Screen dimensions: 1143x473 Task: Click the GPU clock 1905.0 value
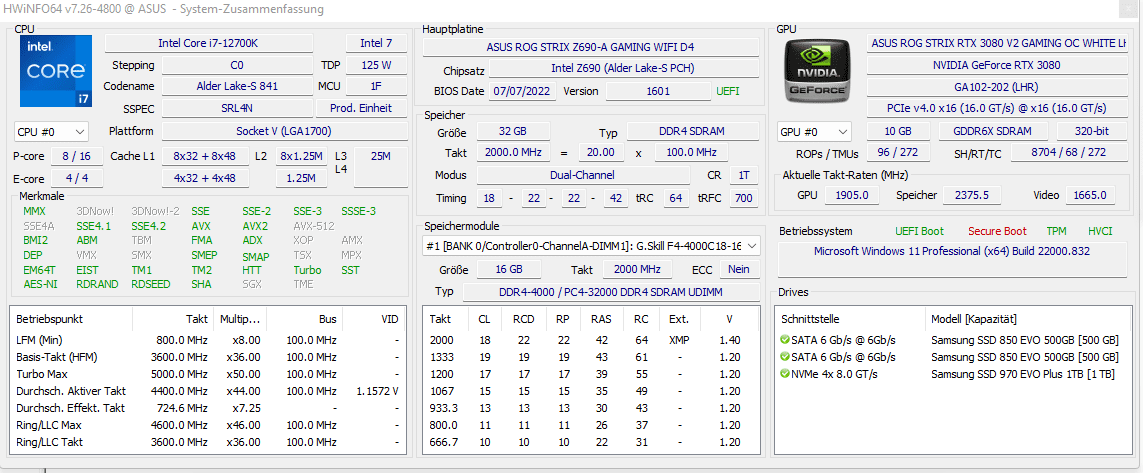[x=851, y=195]
